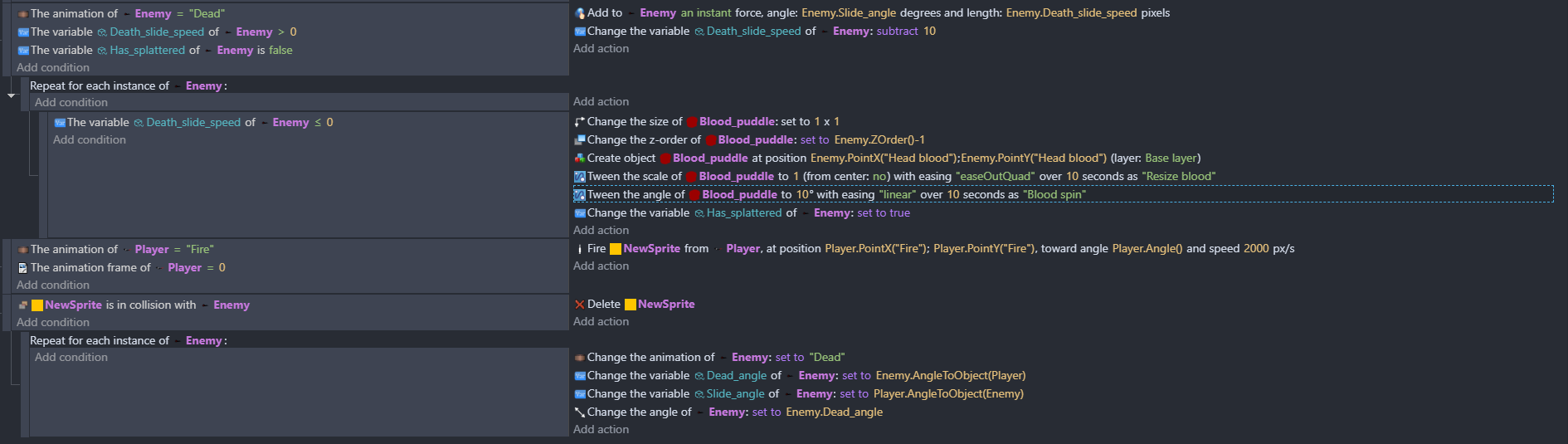Click speed value 2000 in Fire action
This screenshot has height=444, width=1568.
(1256, 249)
